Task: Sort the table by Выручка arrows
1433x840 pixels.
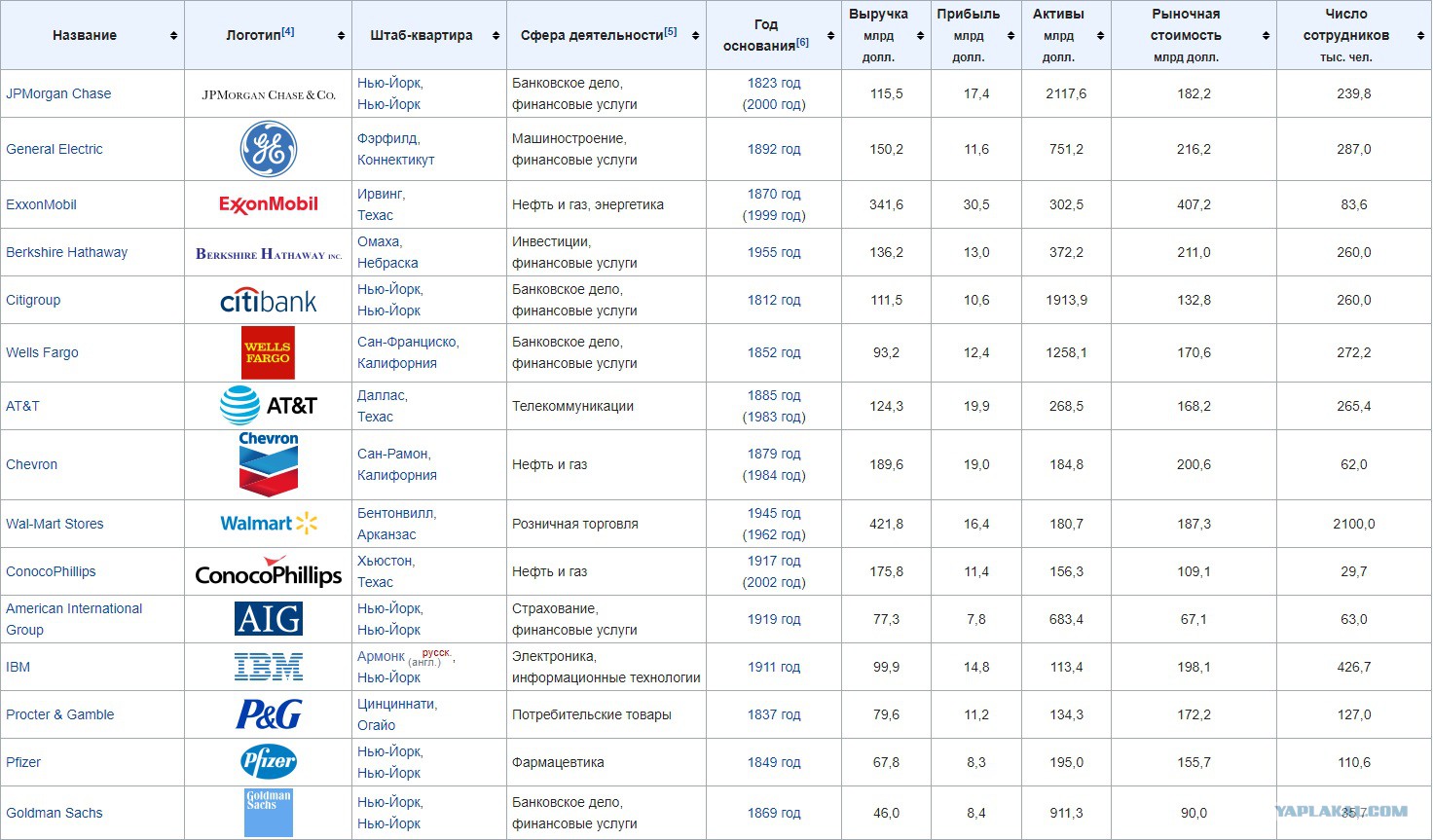Action: coord(920,36)
